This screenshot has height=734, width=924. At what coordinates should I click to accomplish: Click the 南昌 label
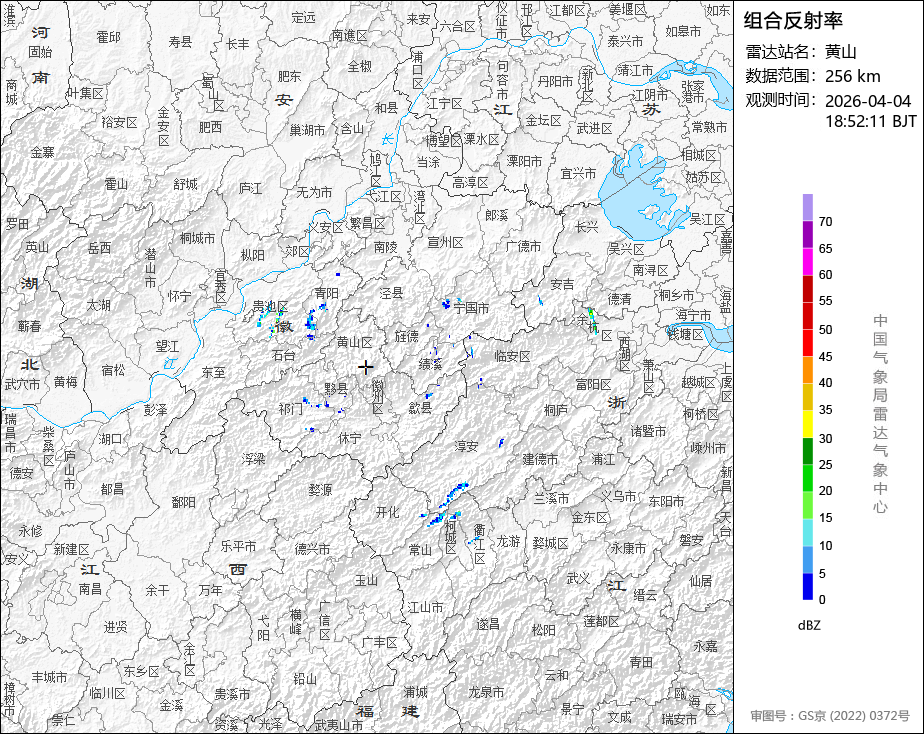click(90, 588)
